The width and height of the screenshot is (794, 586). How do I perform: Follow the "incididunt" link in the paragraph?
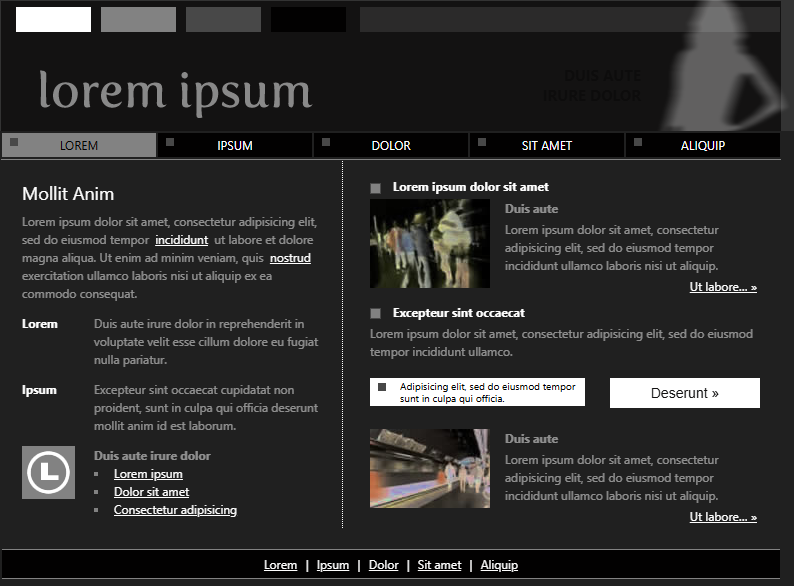pyautogui.click(x=181, y=240)
